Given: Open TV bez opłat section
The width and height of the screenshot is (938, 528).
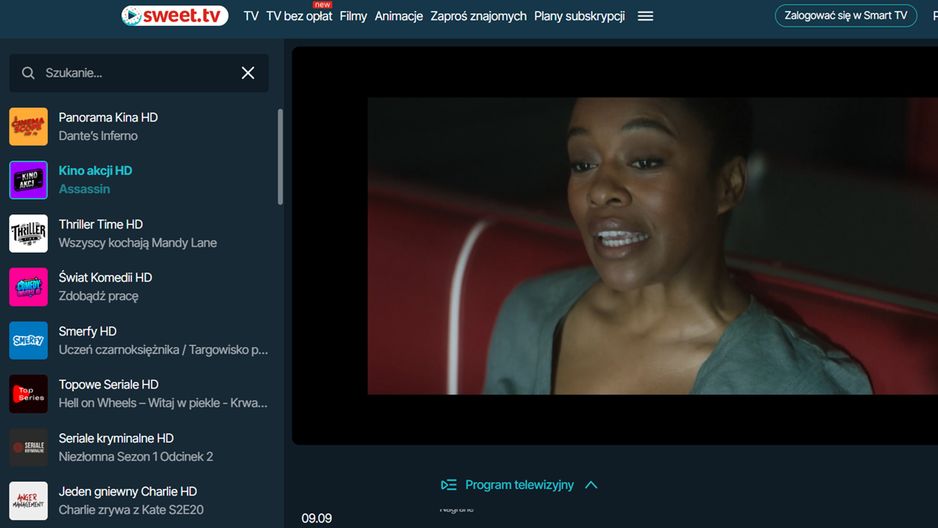Looking at the screenshot, I should click(299, 16).
